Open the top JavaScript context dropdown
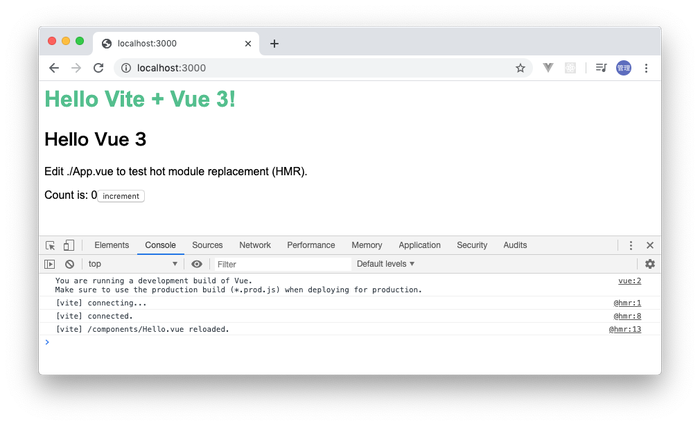The image size is (700, 426). click(133, 264)
